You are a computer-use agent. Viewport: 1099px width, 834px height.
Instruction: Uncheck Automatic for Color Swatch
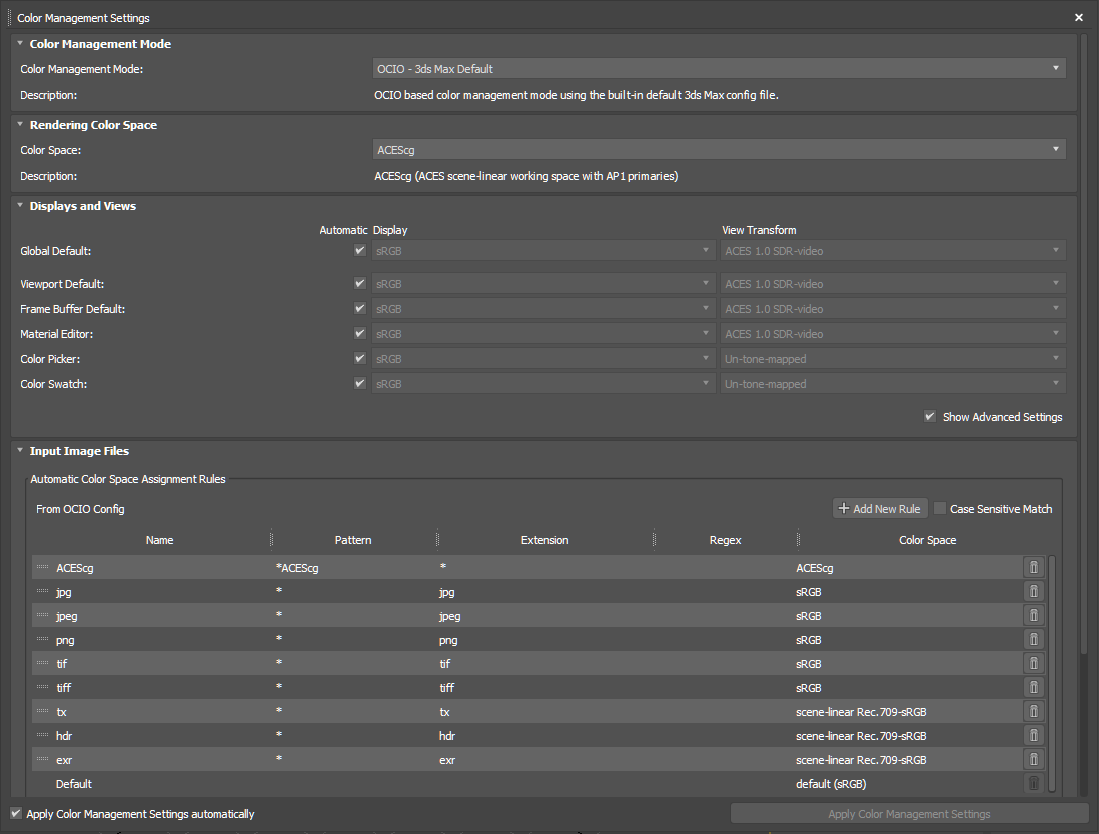pyautogui.click(x=360, y=383)
